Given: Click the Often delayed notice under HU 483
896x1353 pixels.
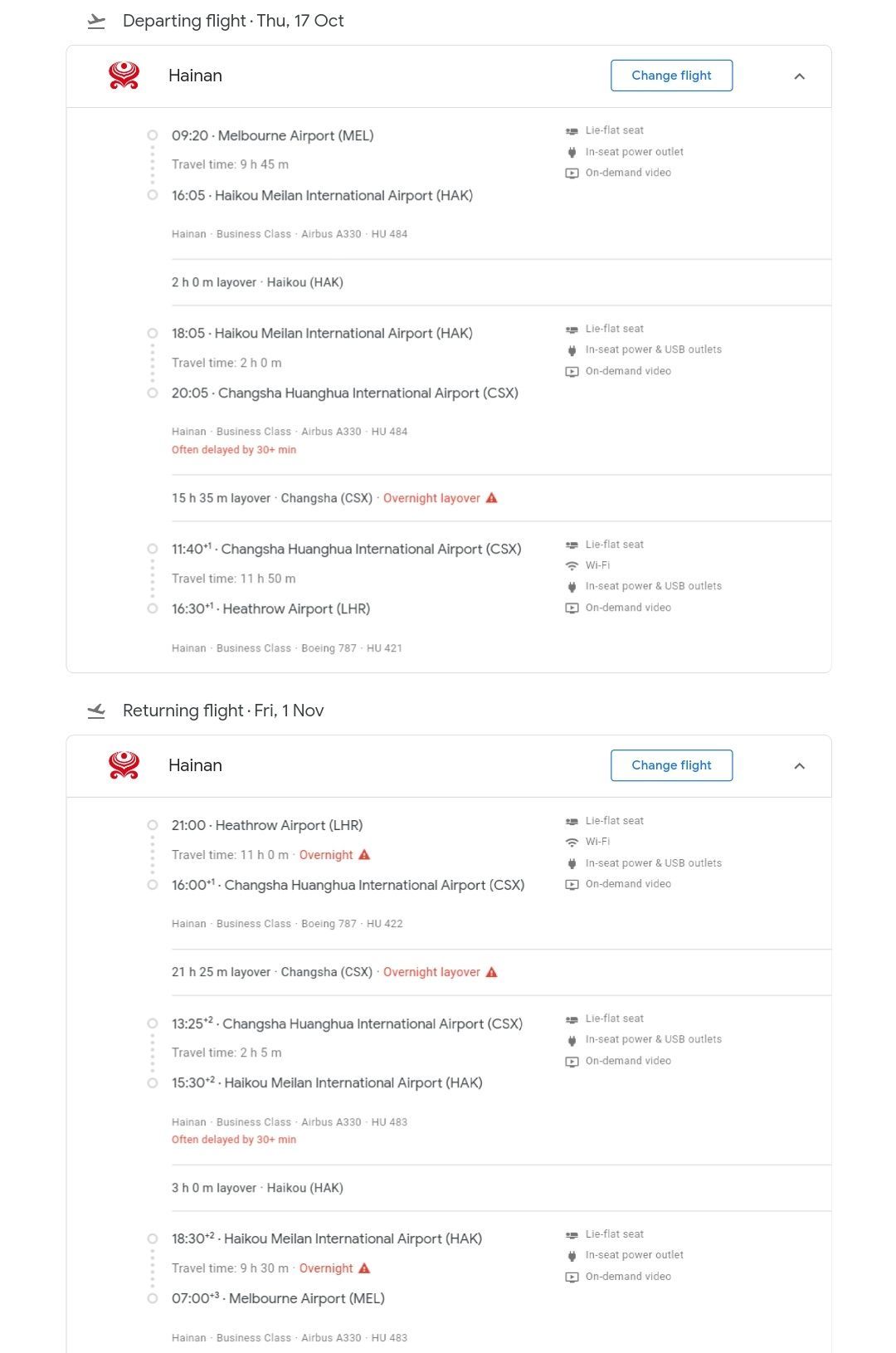Looking at the screenshot, I should click(x=234, y=1140).
